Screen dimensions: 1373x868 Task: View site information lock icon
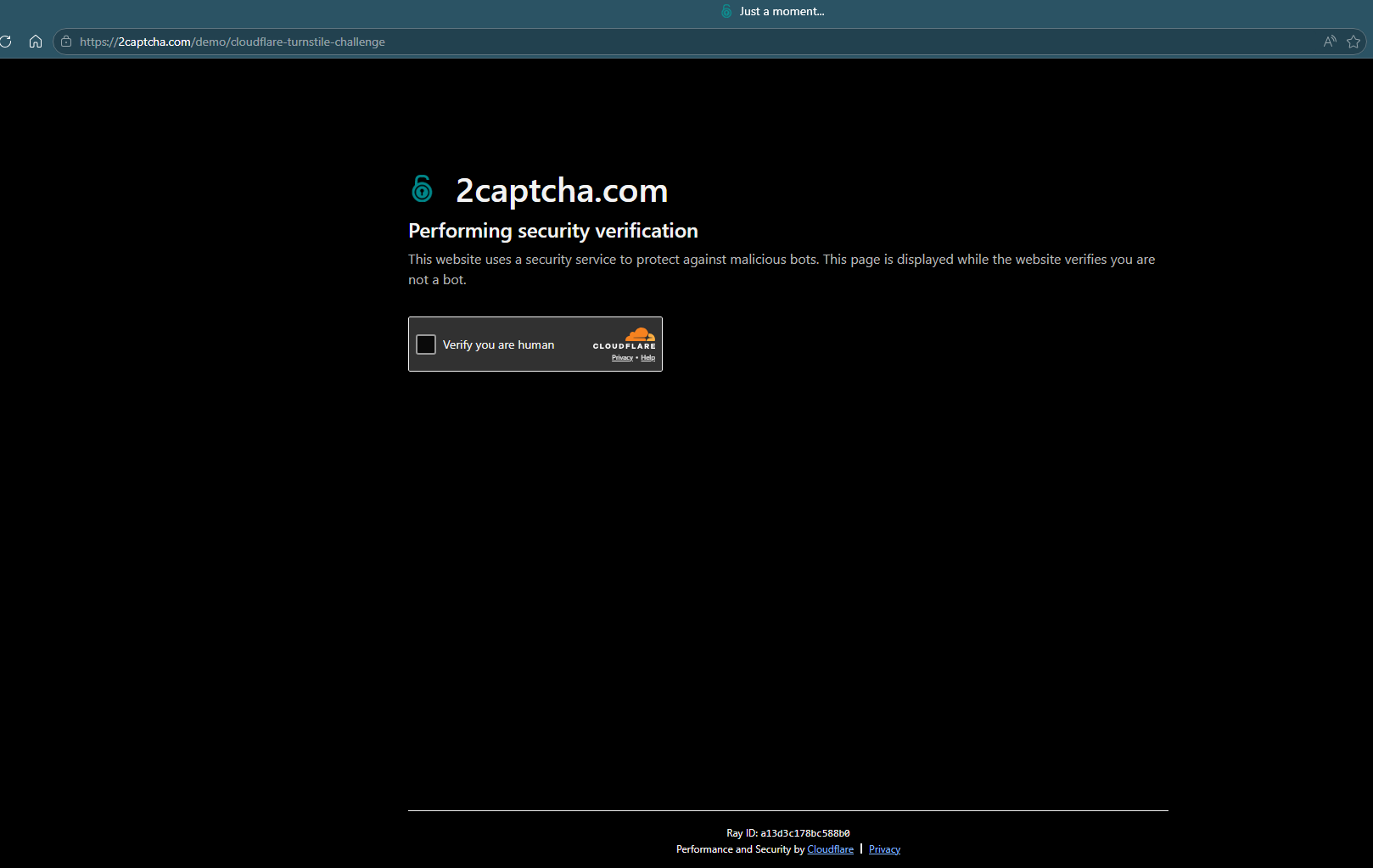pos(66,42)
